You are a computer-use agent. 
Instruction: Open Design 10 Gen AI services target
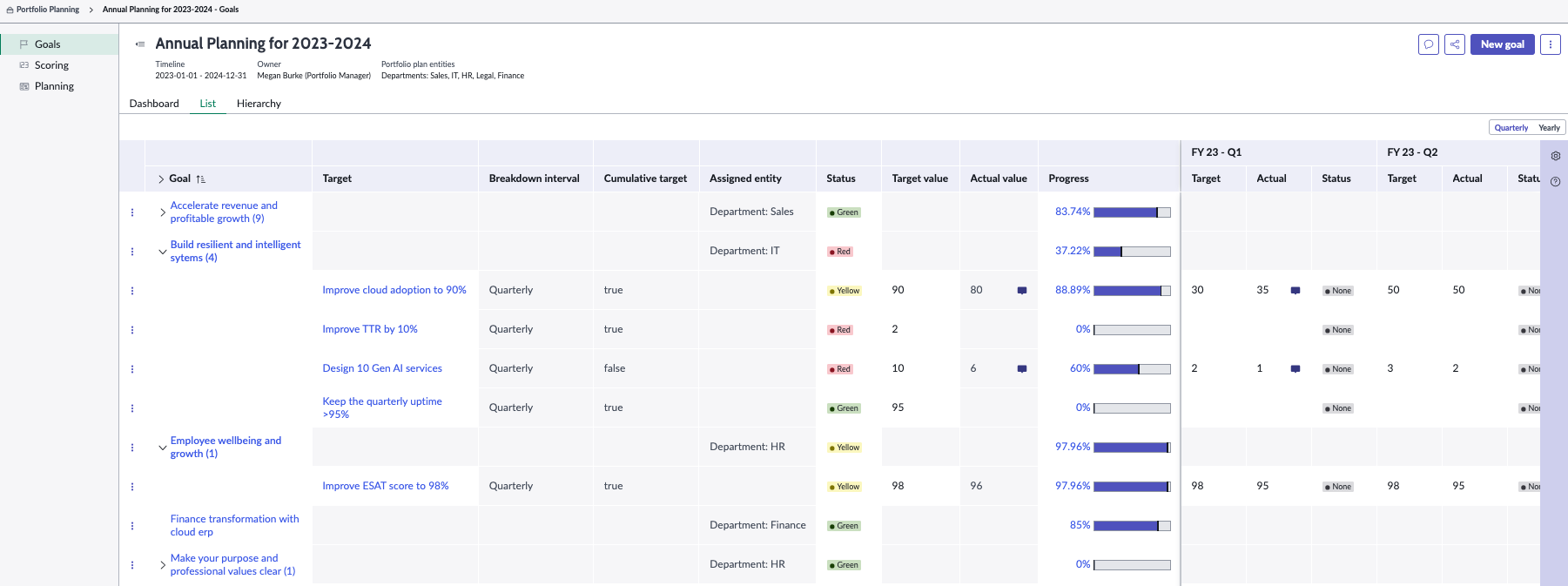pos(382,368)
